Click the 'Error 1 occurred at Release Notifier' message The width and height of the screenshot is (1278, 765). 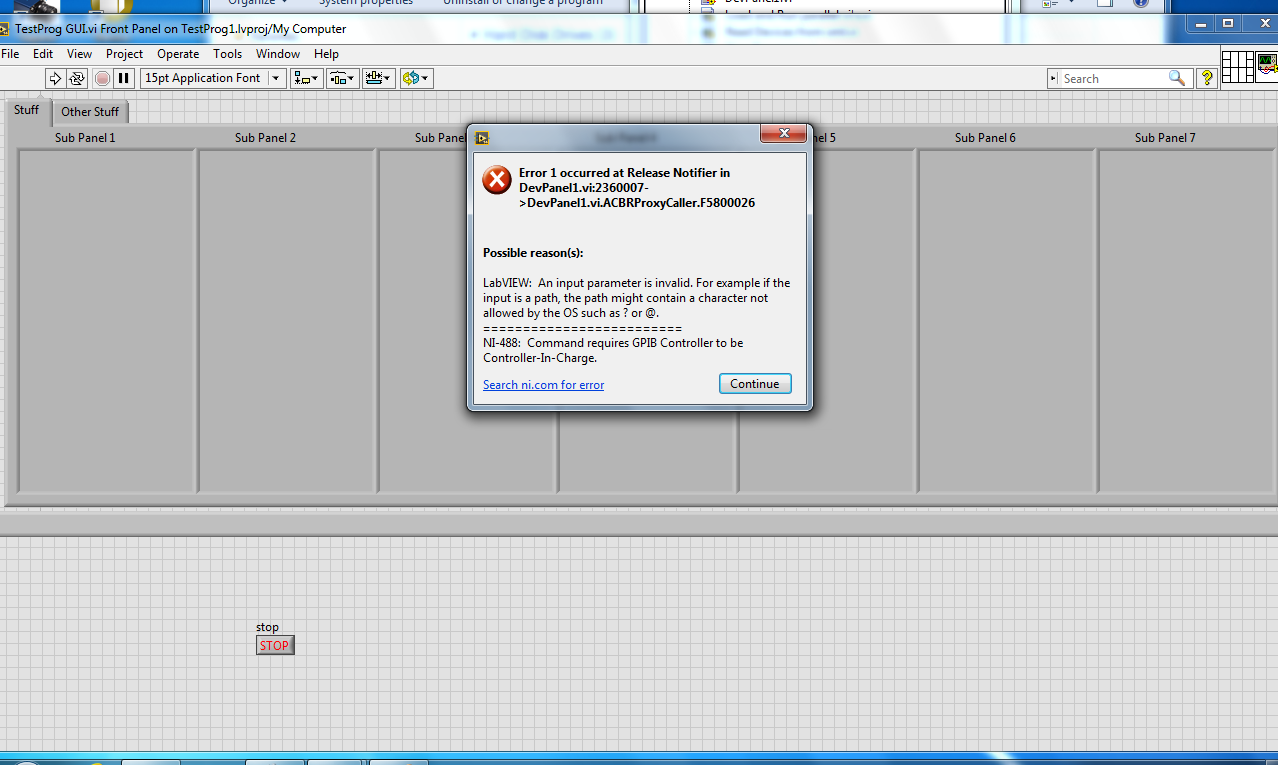(638, 188)
